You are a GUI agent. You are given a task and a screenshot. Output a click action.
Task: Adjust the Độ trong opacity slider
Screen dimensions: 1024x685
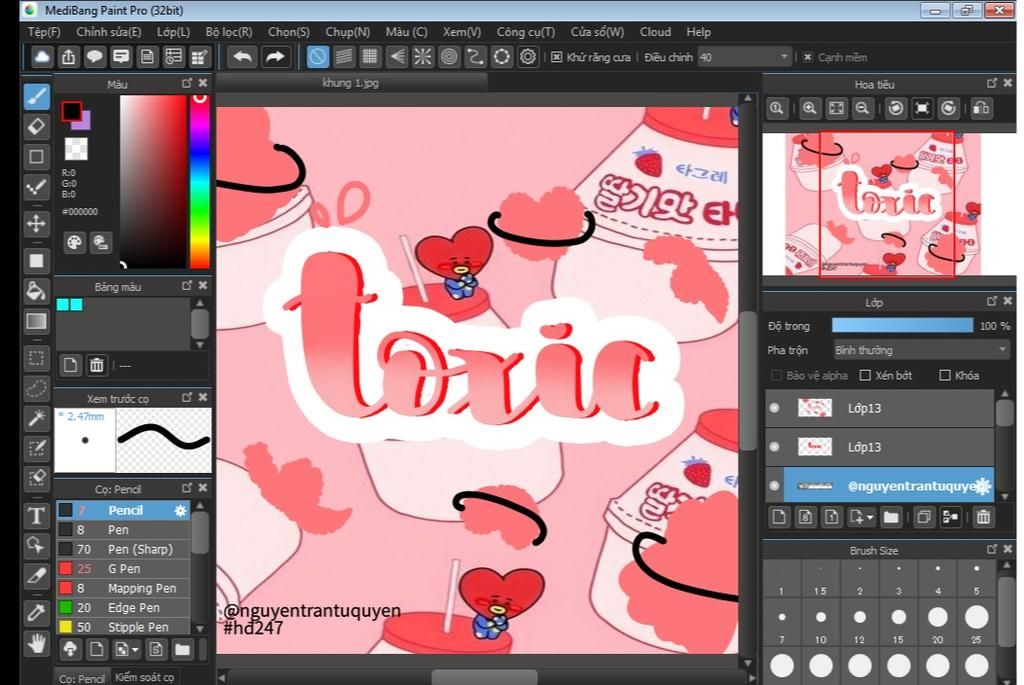coord(902,326)
